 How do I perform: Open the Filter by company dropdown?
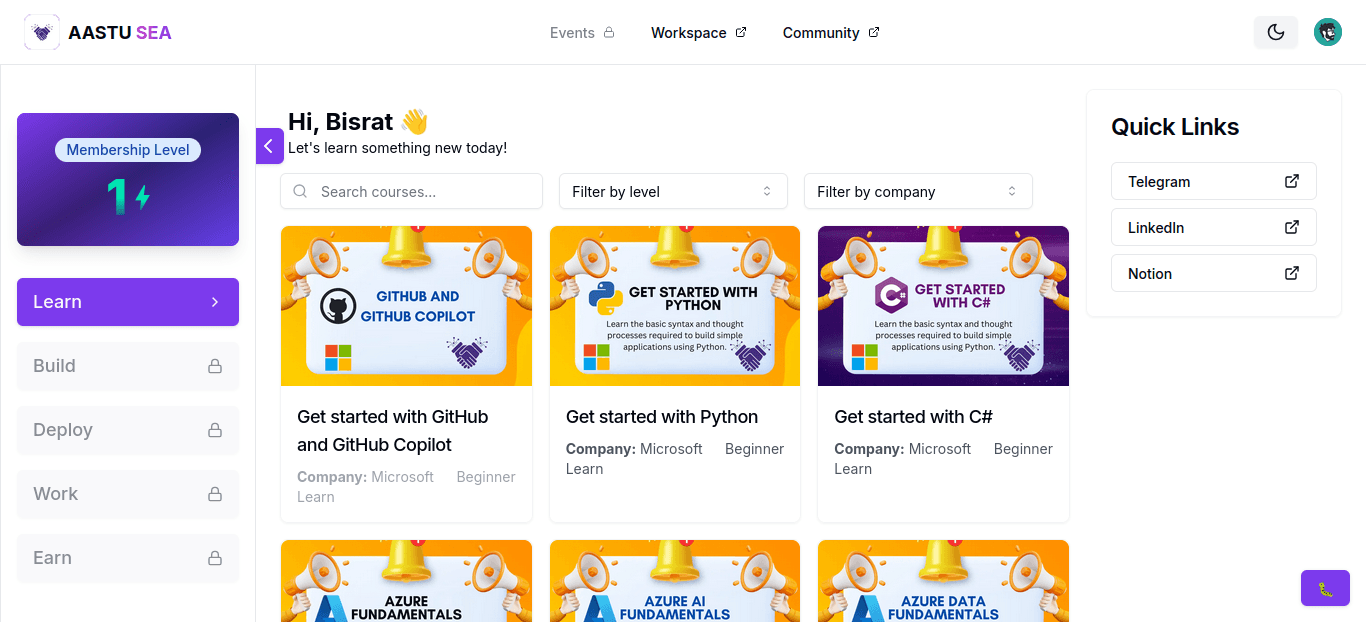[918, 192]
